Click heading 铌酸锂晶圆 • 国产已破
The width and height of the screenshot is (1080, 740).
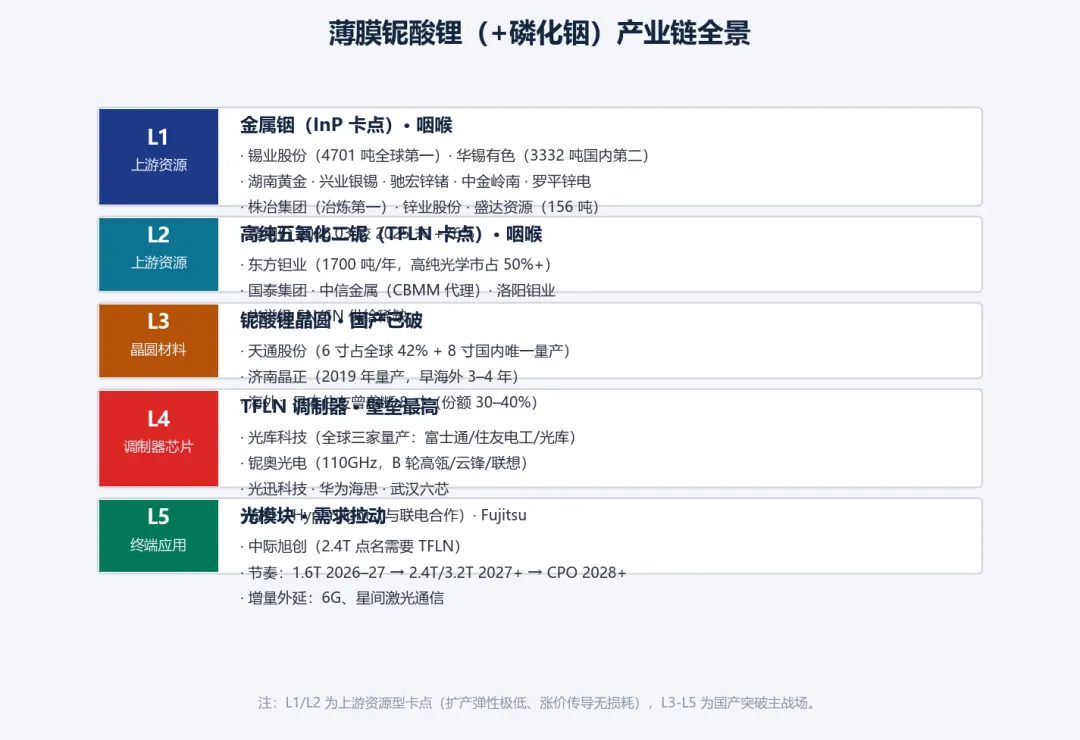click(x=331, y=320)
